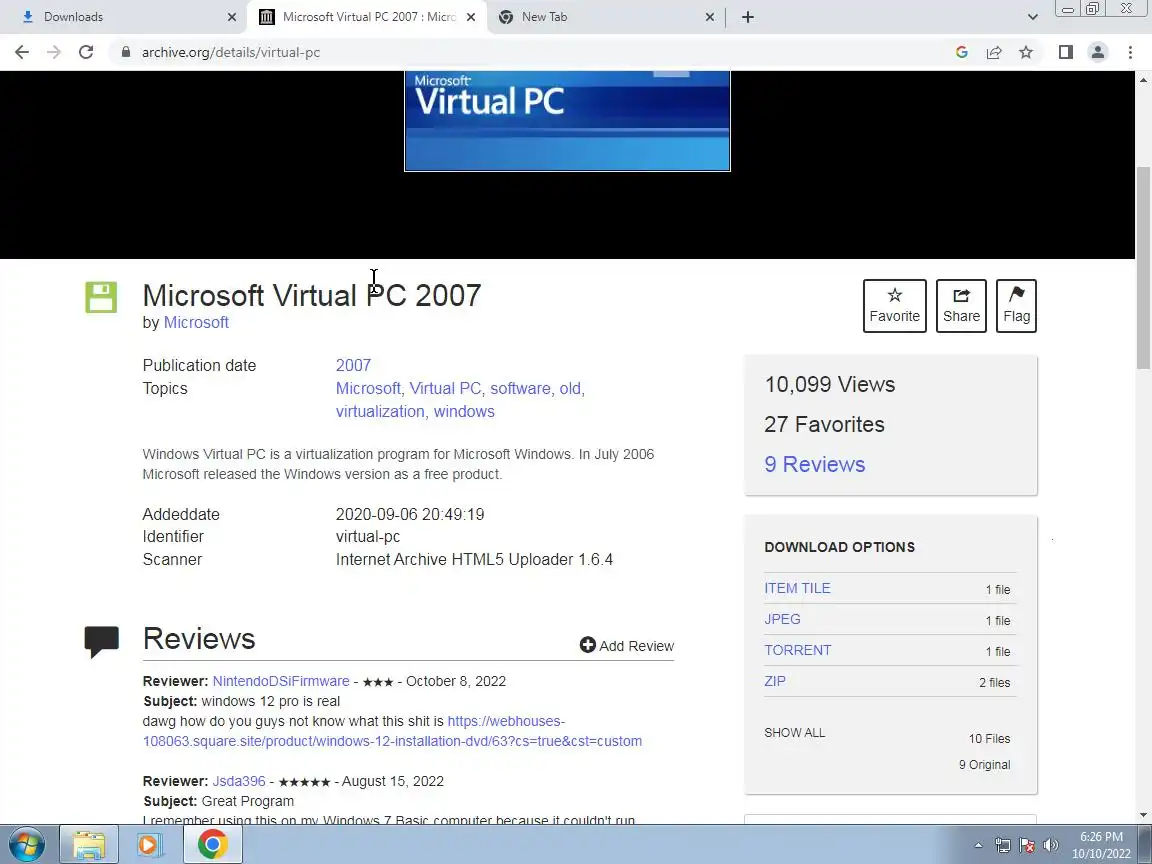Click the Microsoft Virtual PC 2007 title
Screen dimensions: 1152x864
tap(312, 295)
